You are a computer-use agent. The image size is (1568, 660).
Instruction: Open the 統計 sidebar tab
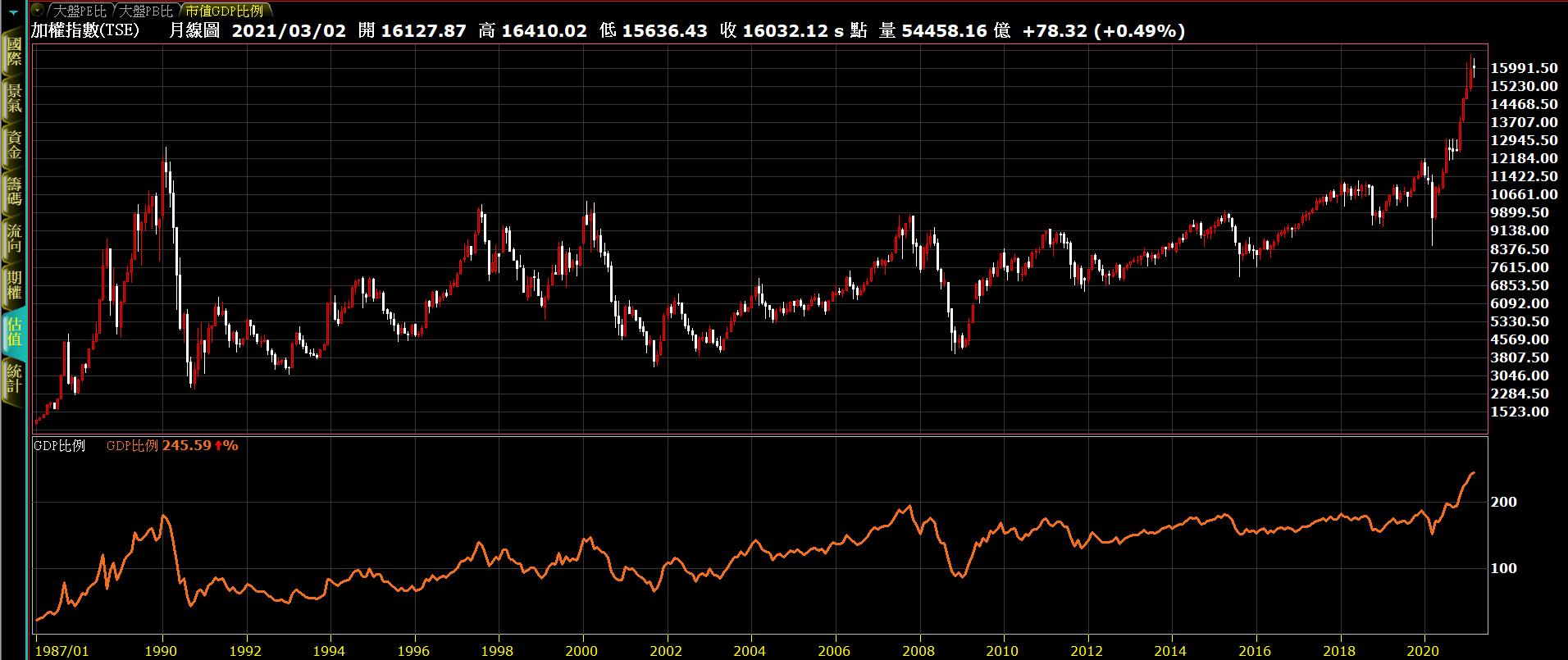[x=14, y=379]
